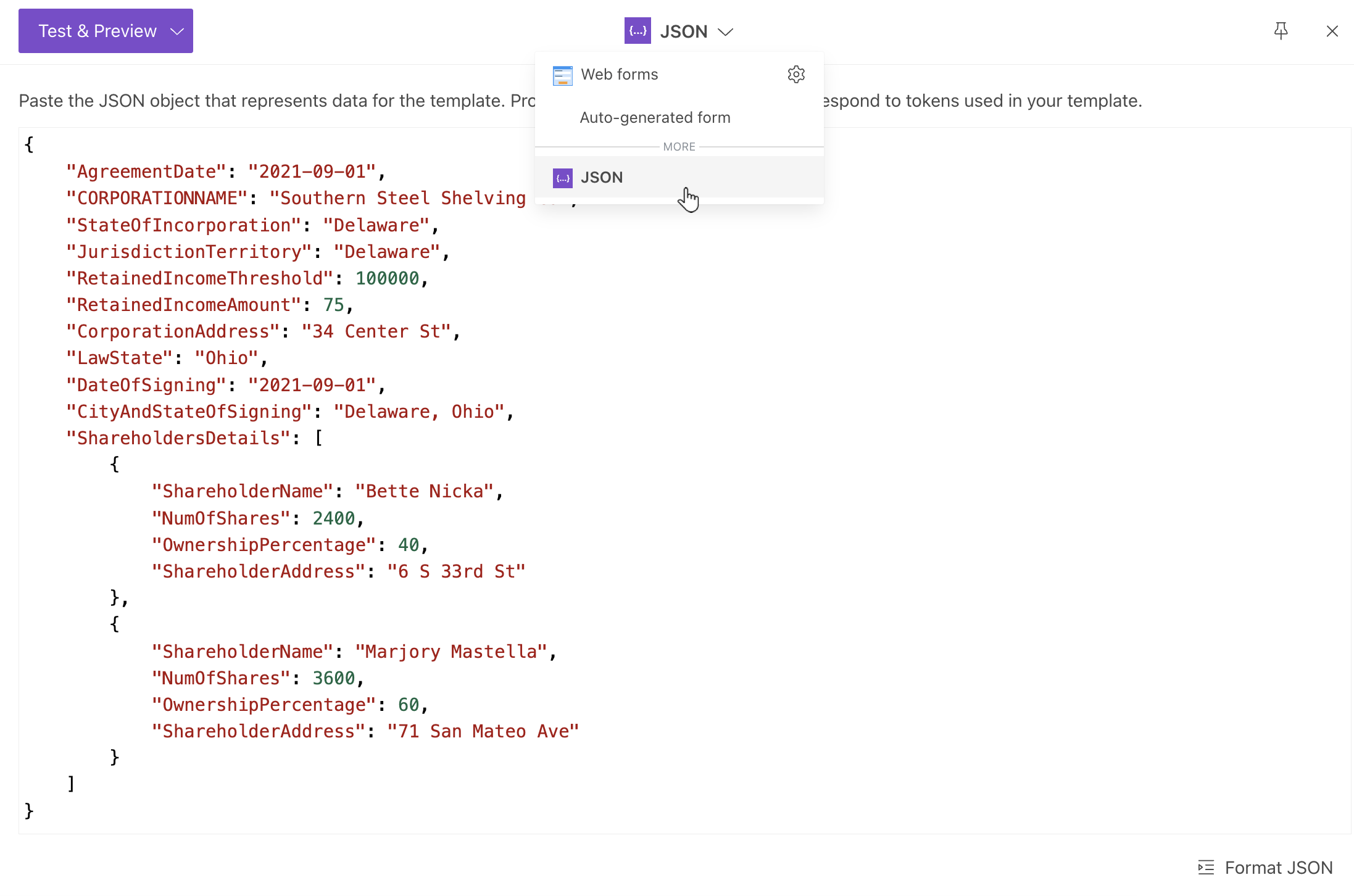Click the chevron on the Test & Preview button
The image size is (1354, 896).
click(177, 31)
